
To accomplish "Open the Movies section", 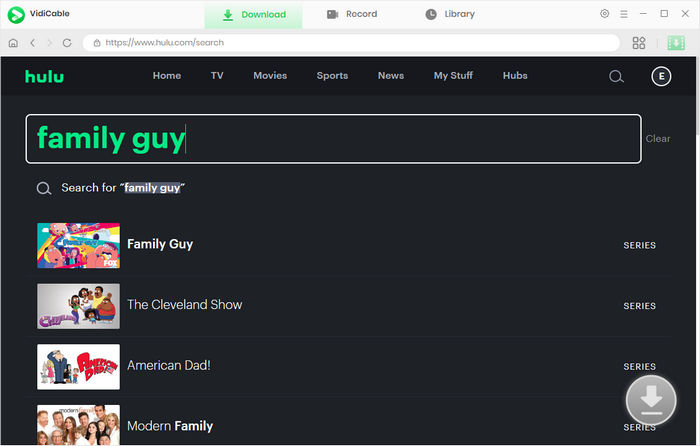I will pyautogui.click(x=270, y=76).
